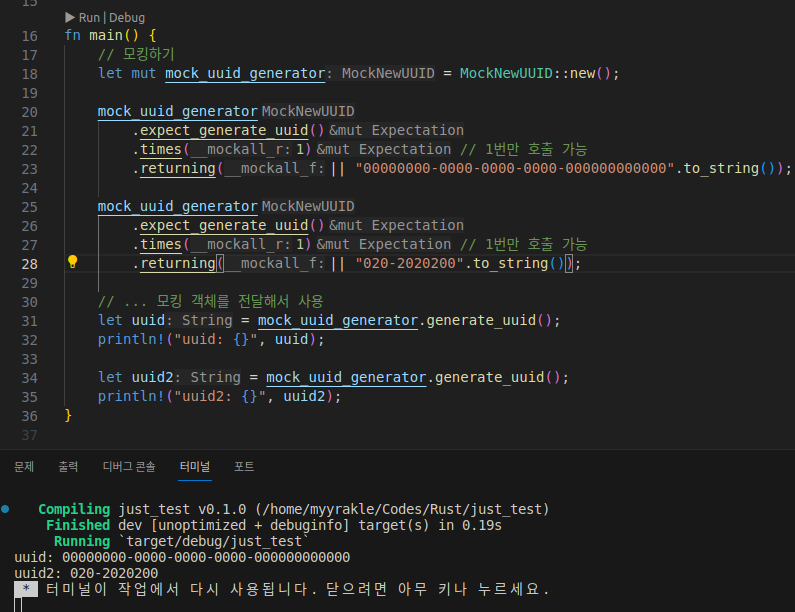Viewport: 795px width, 612px height.
Task: Click line number 16 in the gutter
Action: (29, 36)
